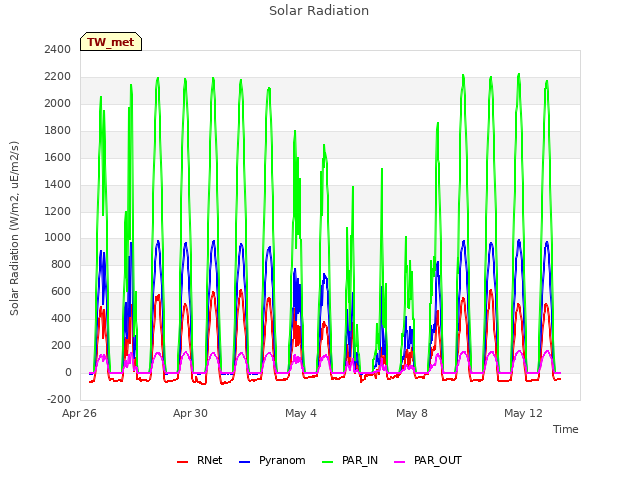Click the 1600 y-axis tick label

58,157
